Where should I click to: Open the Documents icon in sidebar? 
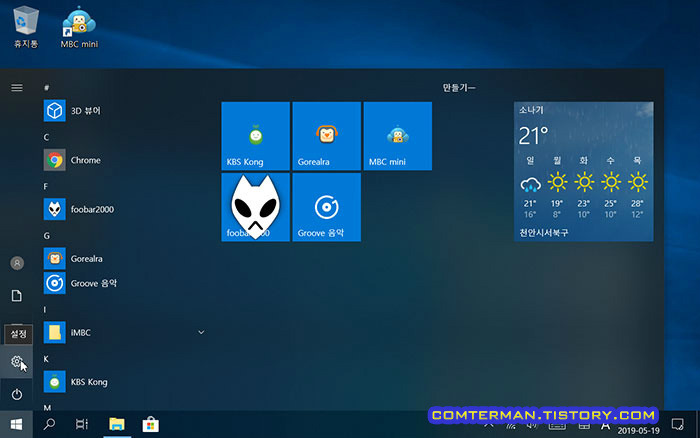coord(17,296)
